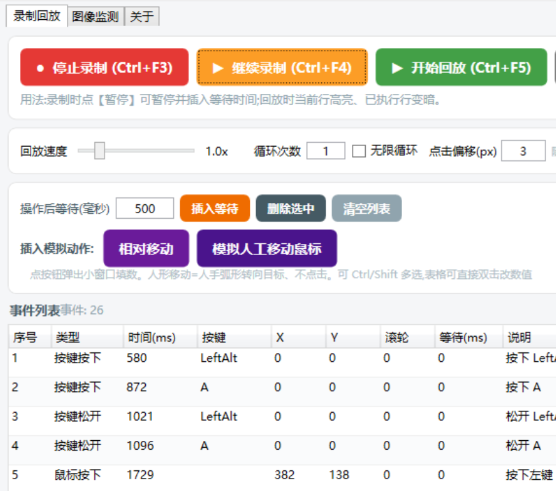
Task: Click the purple 相对移动 button
Action: [x=146, y=249]
